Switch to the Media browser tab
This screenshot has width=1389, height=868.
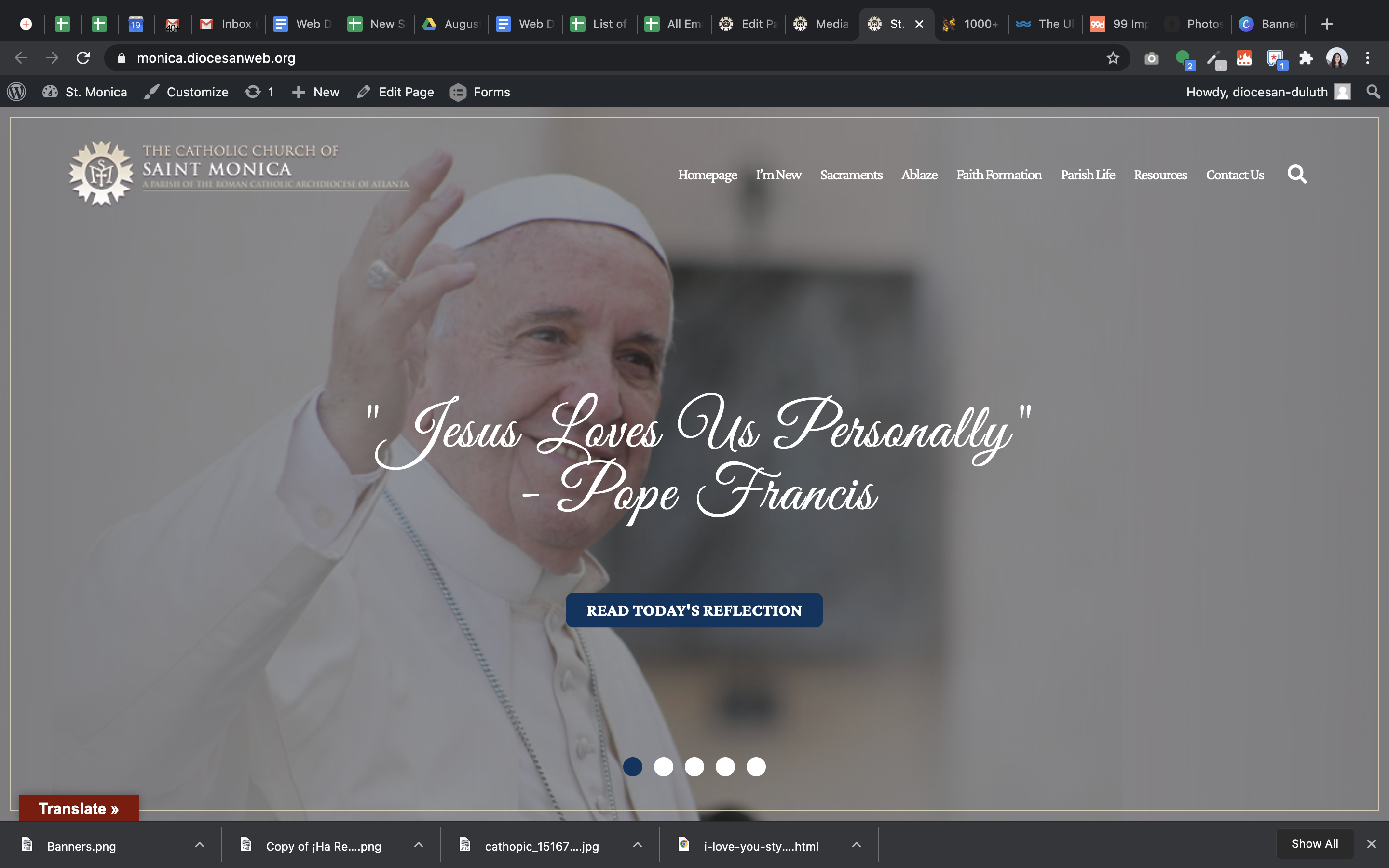pos(822,24)
